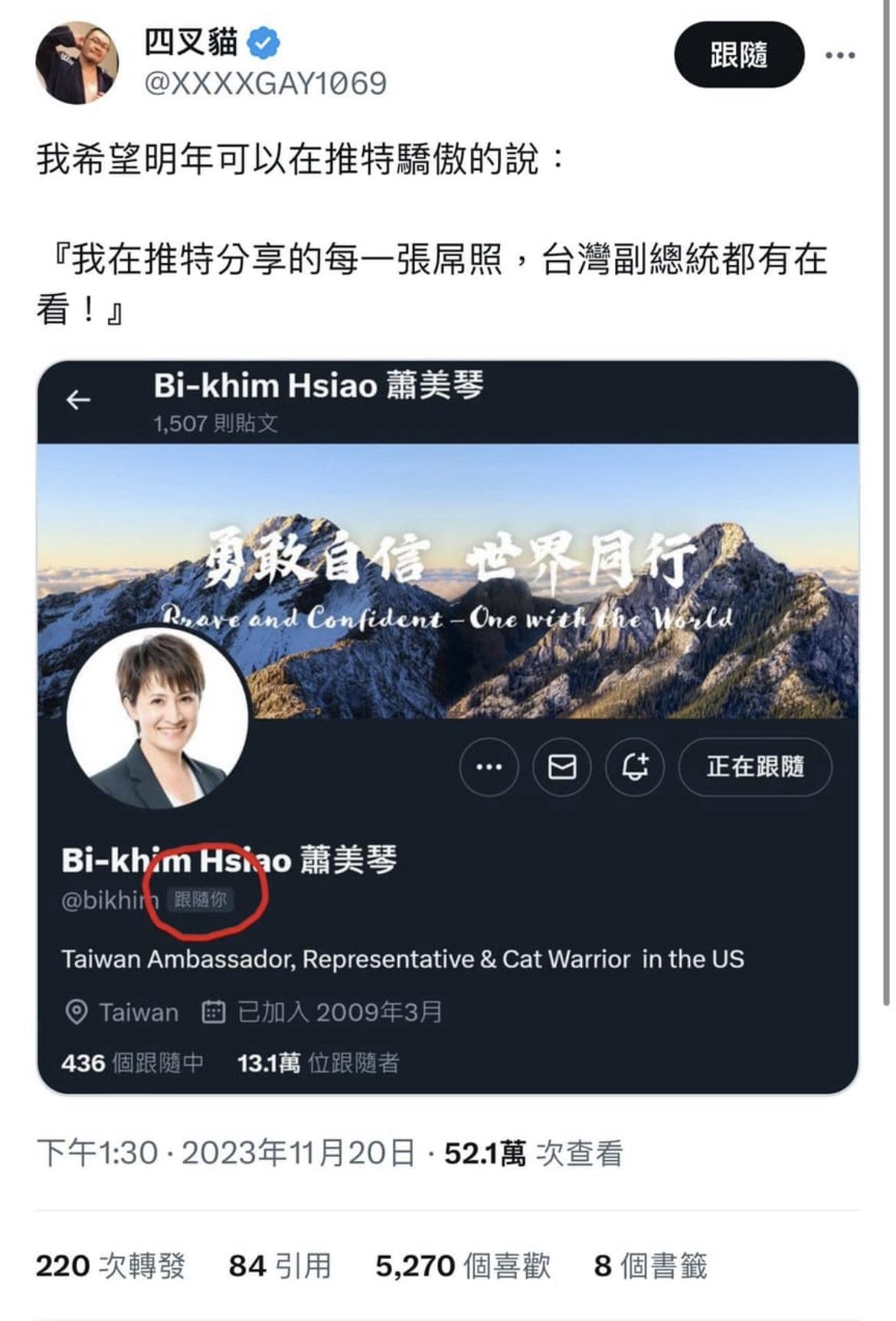Click the @XXXXGAY1069 handle

point(266,83)
